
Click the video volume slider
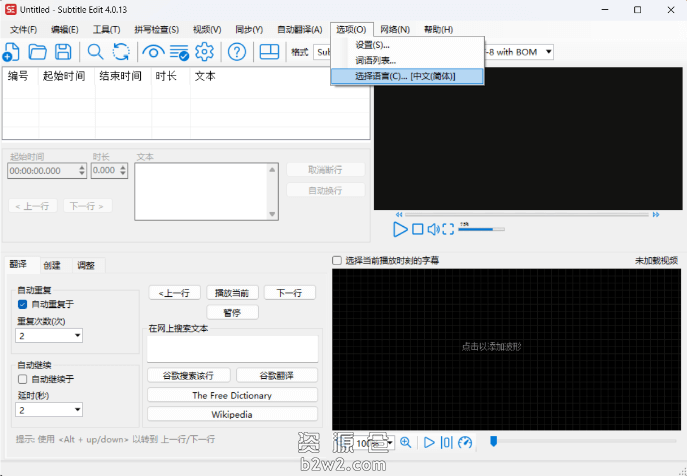480,229
